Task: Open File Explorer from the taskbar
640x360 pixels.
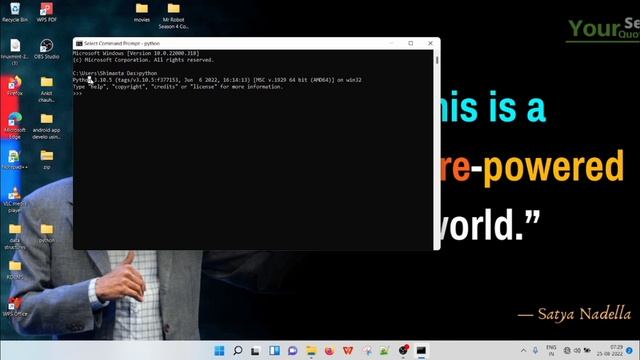Action: click(311, 351)
